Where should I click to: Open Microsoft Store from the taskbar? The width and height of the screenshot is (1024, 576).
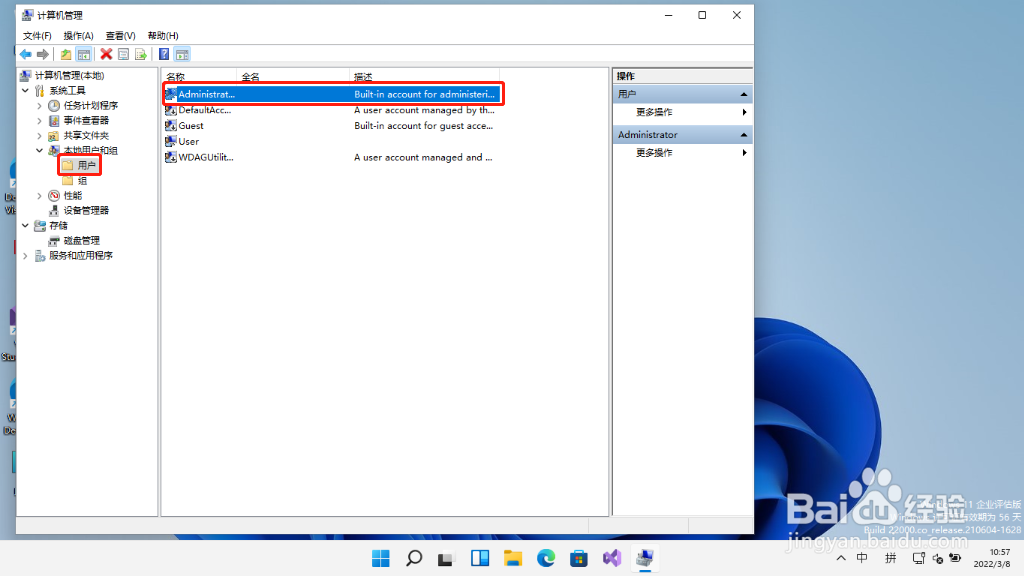point(579,558)
